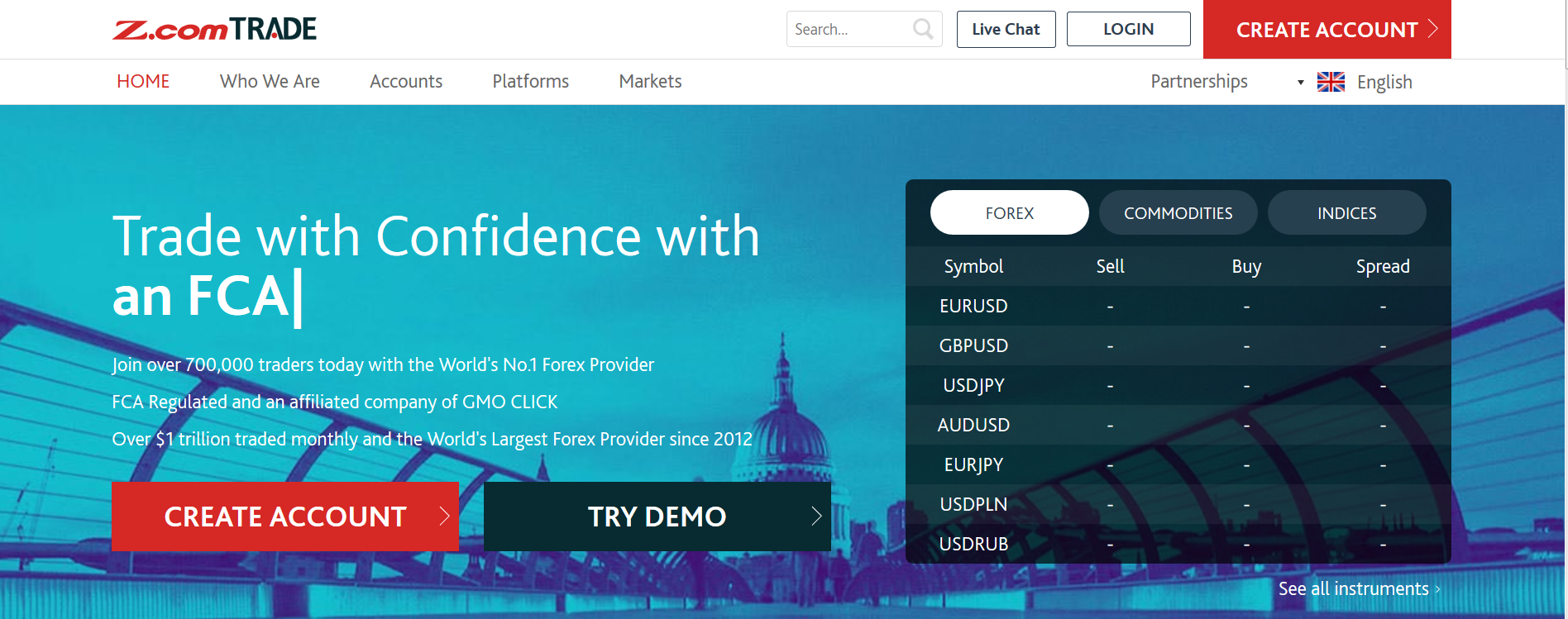Screen dimensions: 1568x619
Task: Open the Markets menu item
Action: [650, 82]
